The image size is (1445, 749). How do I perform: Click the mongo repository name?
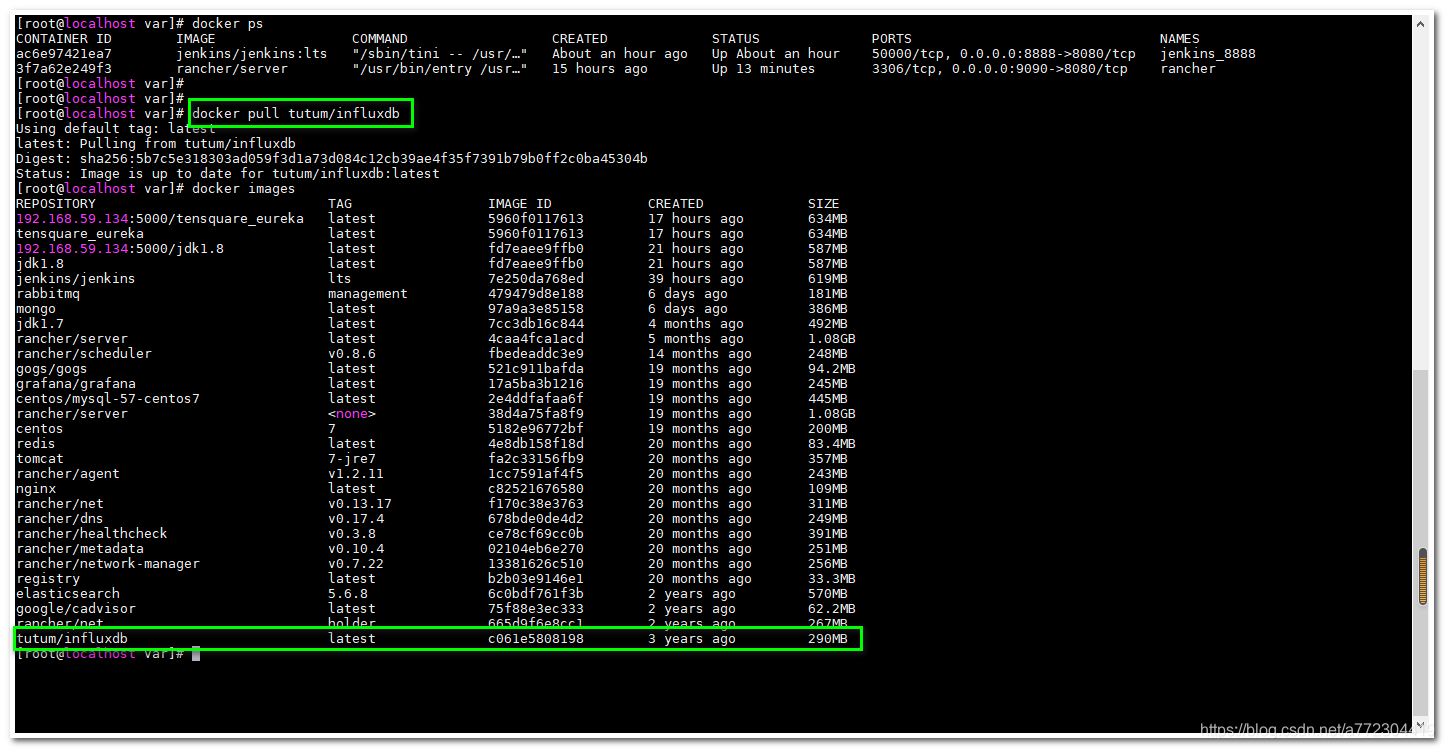(x=36, y=309)
